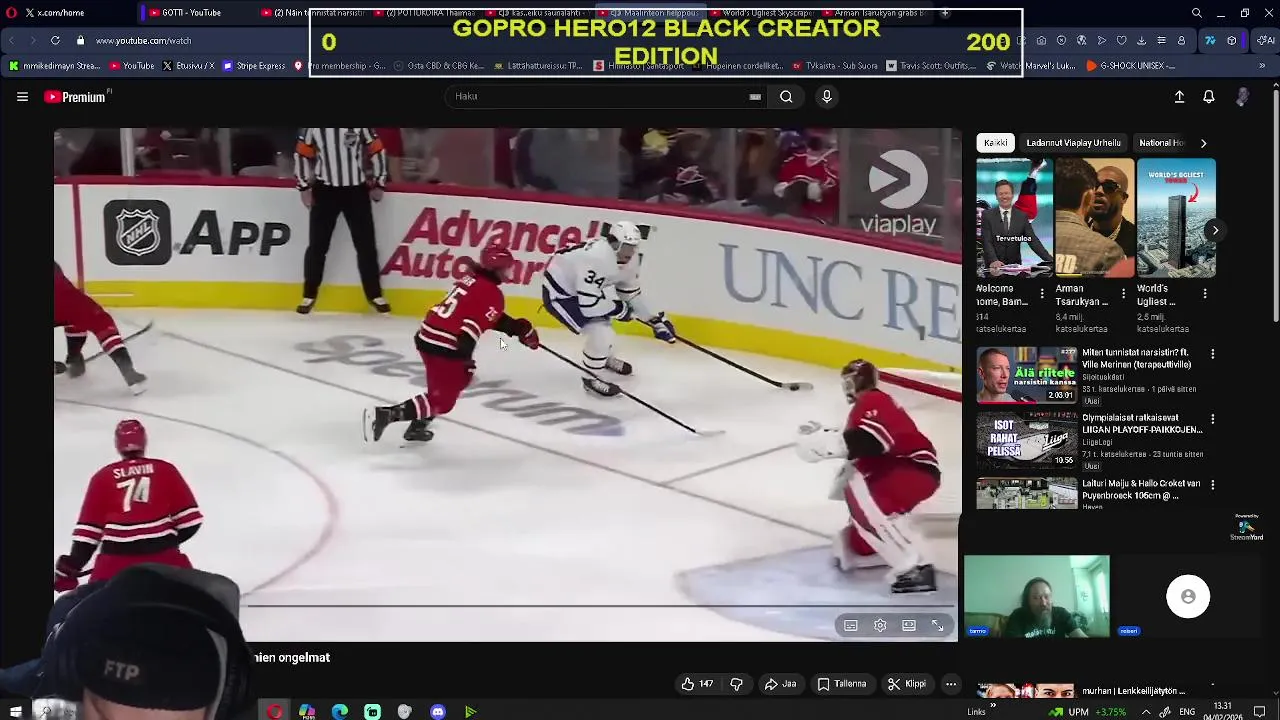Image resolution: width=1280 pixels, height=720 pixels.
Task: Open Opera browser from taskbar
Action: point(274,712)
